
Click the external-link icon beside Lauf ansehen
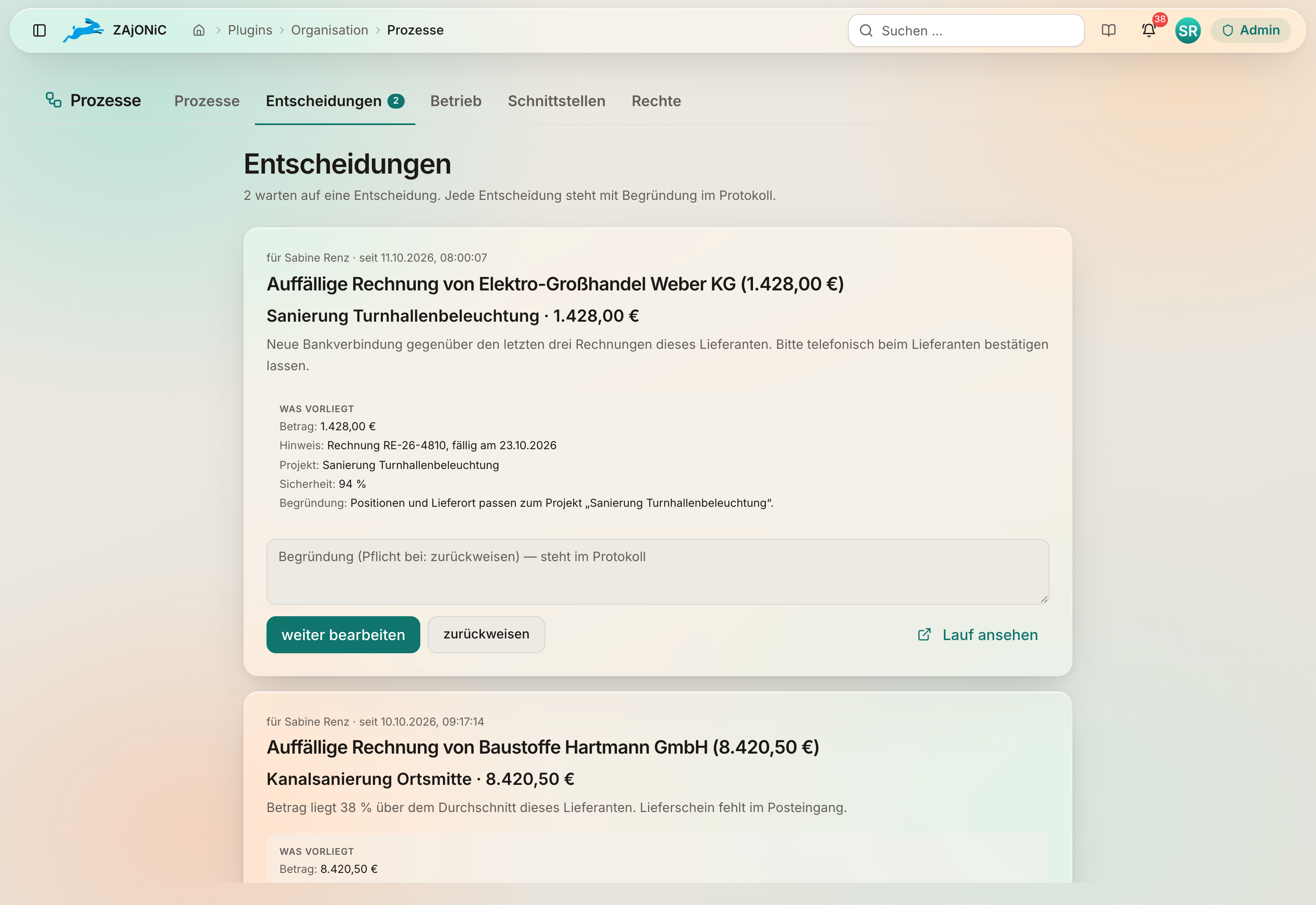point(924,634)
